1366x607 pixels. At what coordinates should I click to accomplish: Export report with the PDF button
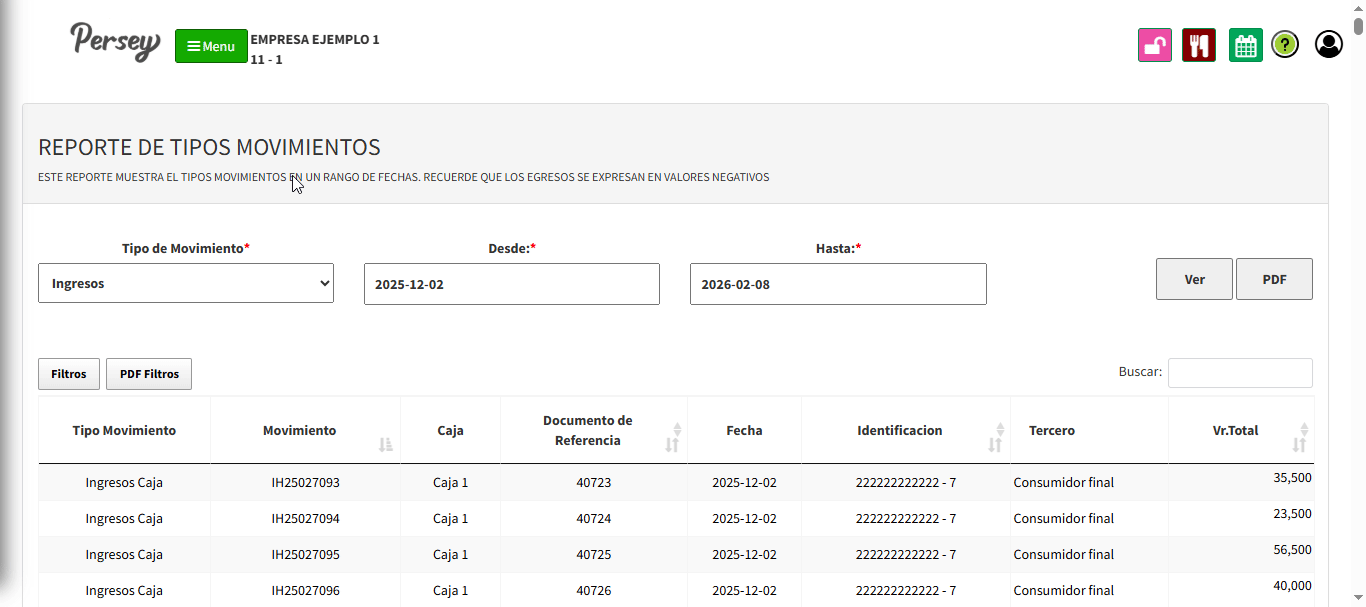click(x=1274, y=279)
